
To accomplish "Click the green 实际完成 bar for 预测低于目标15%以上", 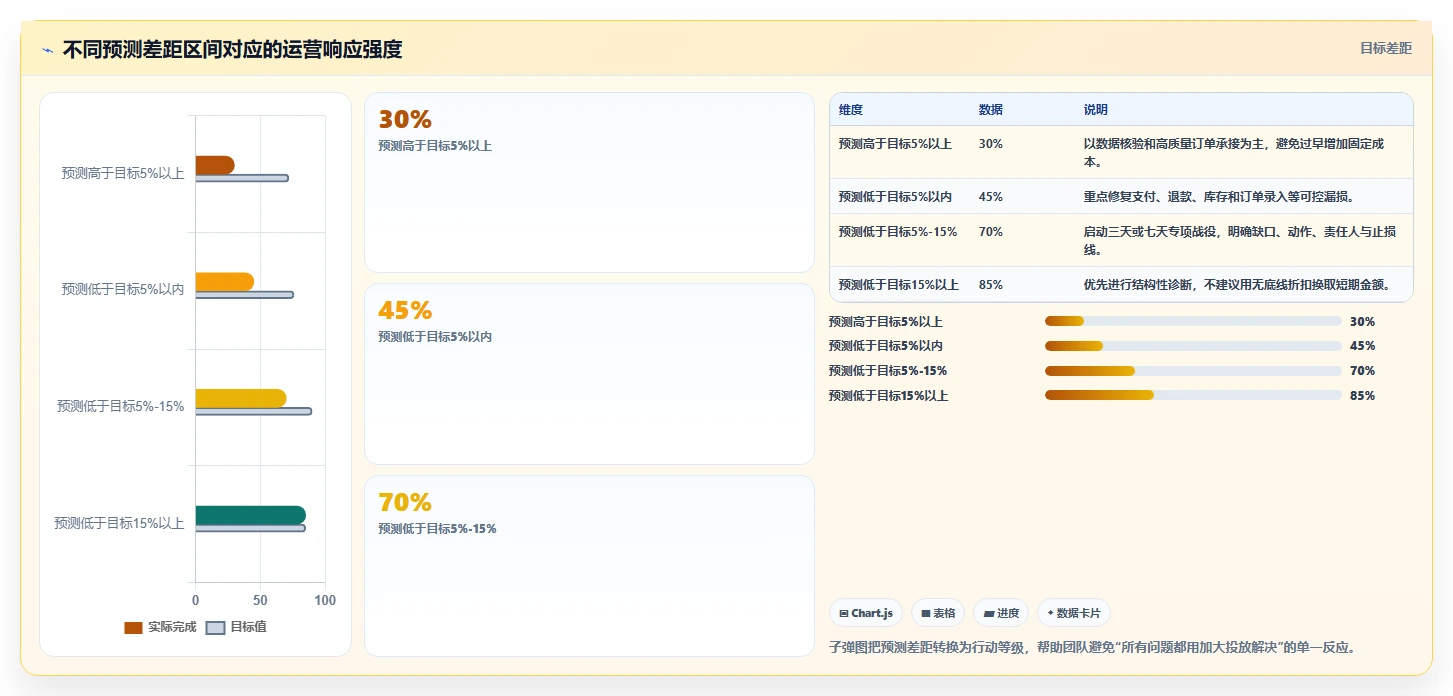I will (x=251, y=515).
